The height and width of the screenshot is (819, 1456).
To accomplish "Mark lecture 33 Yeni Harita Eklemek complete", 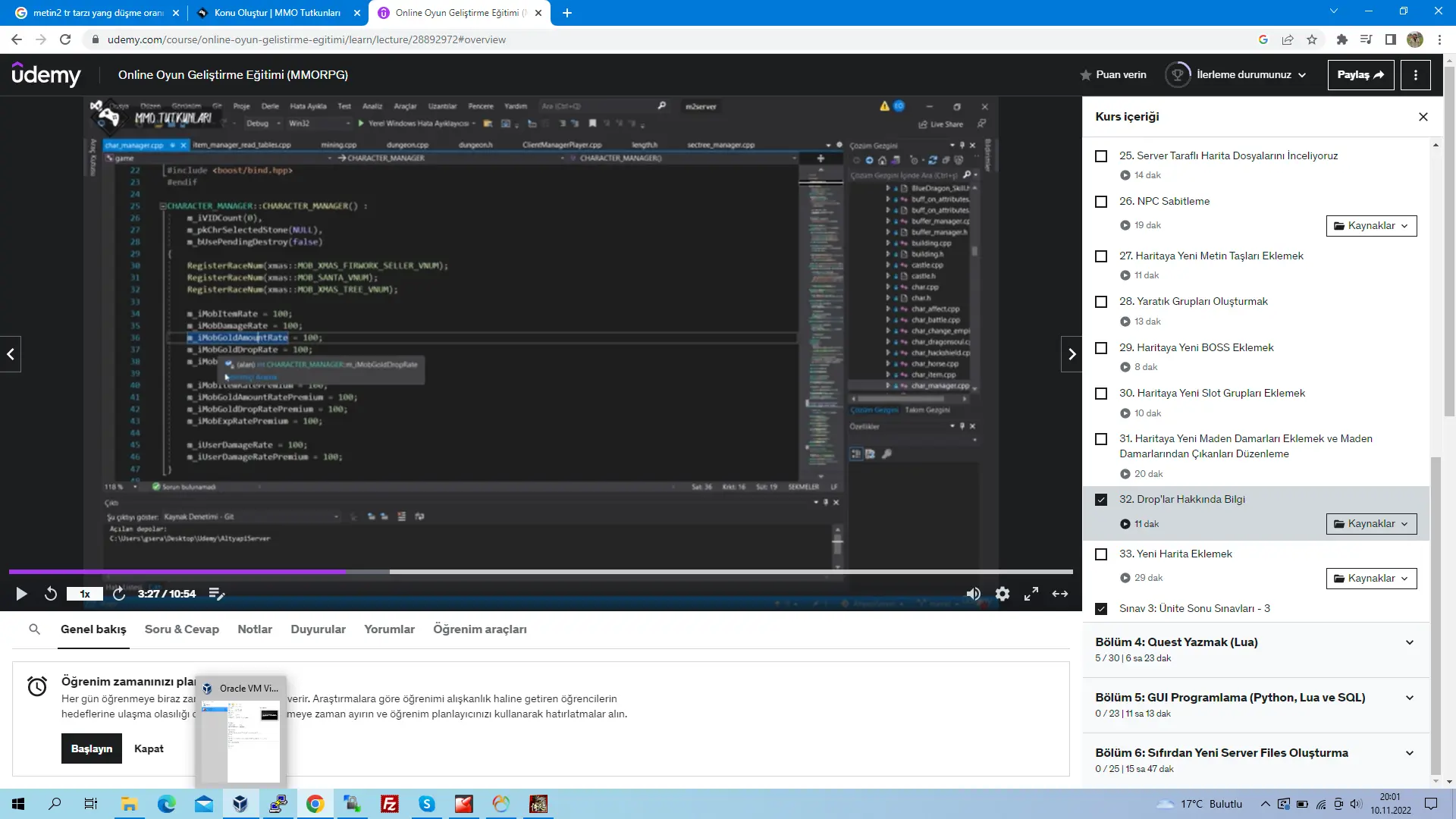I will [1101, 554].
